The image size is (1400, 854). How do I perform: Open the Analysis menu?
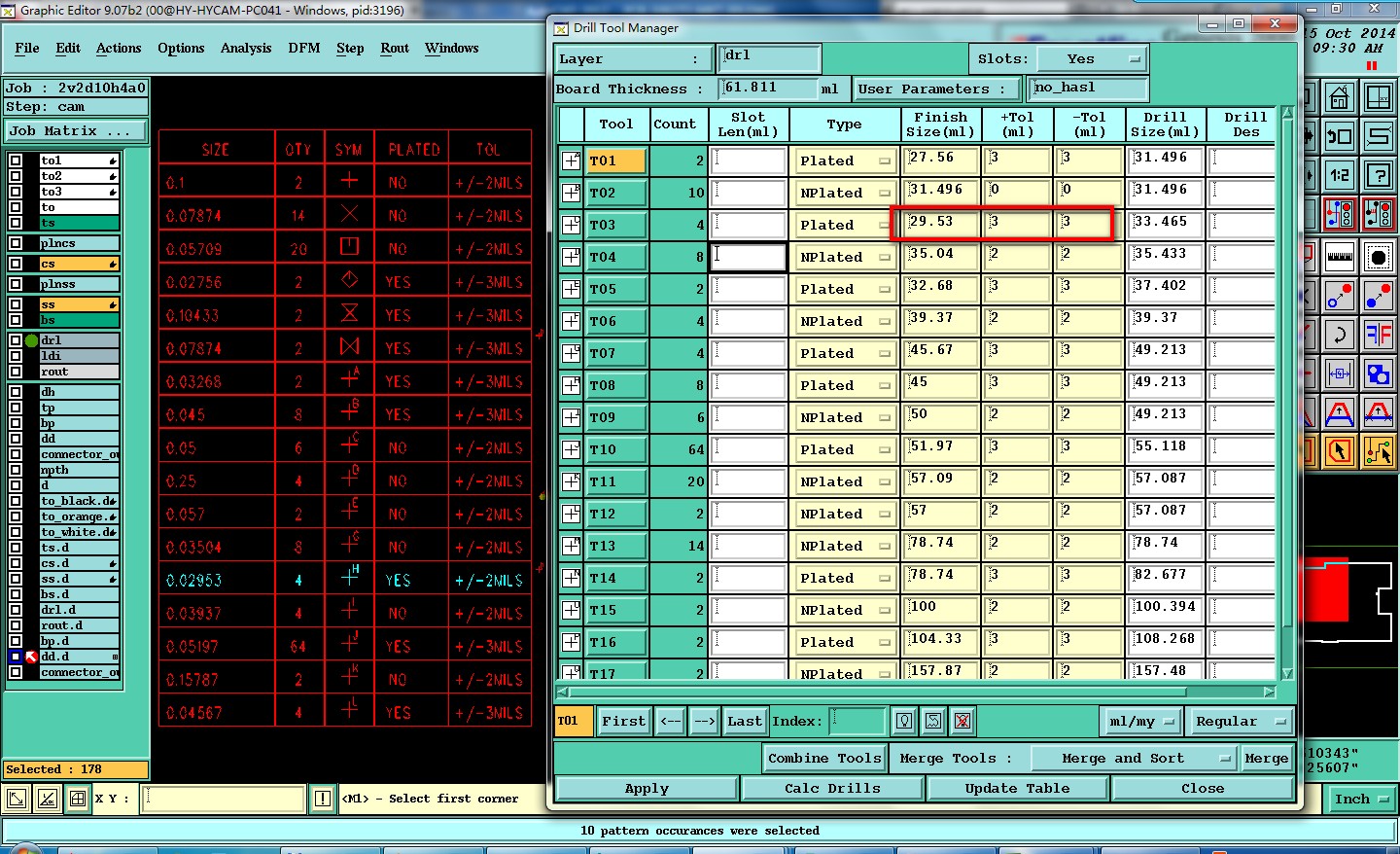246,48
